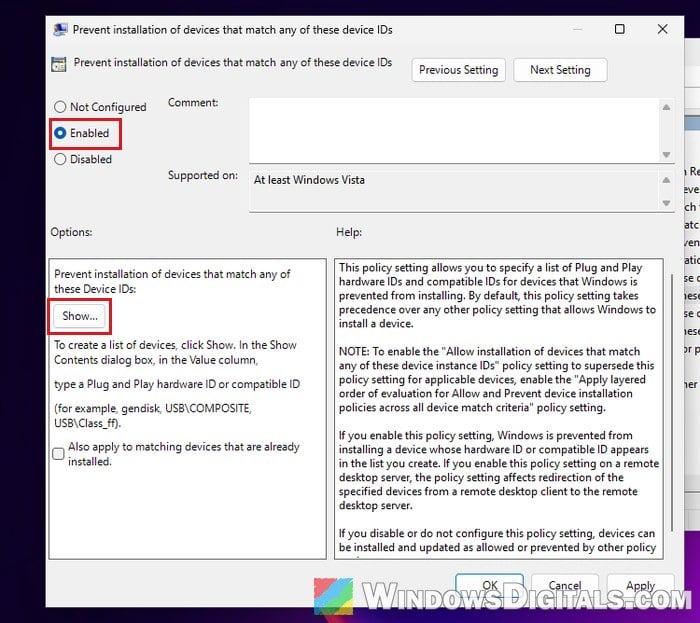Close the policy dialog window
700x623 pixels.
click(662, 29)
